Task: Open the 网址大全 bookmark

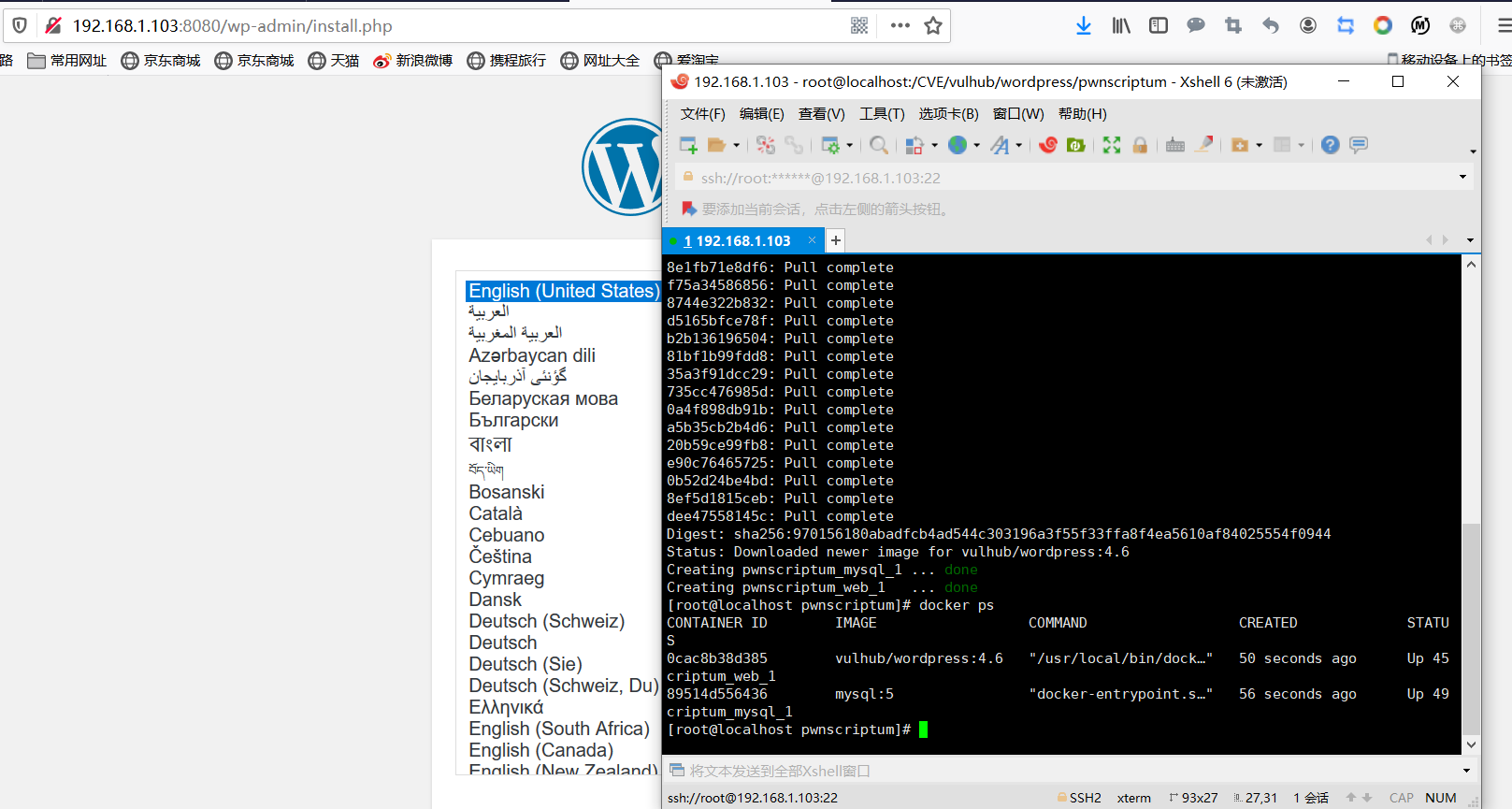Action: 600,61
